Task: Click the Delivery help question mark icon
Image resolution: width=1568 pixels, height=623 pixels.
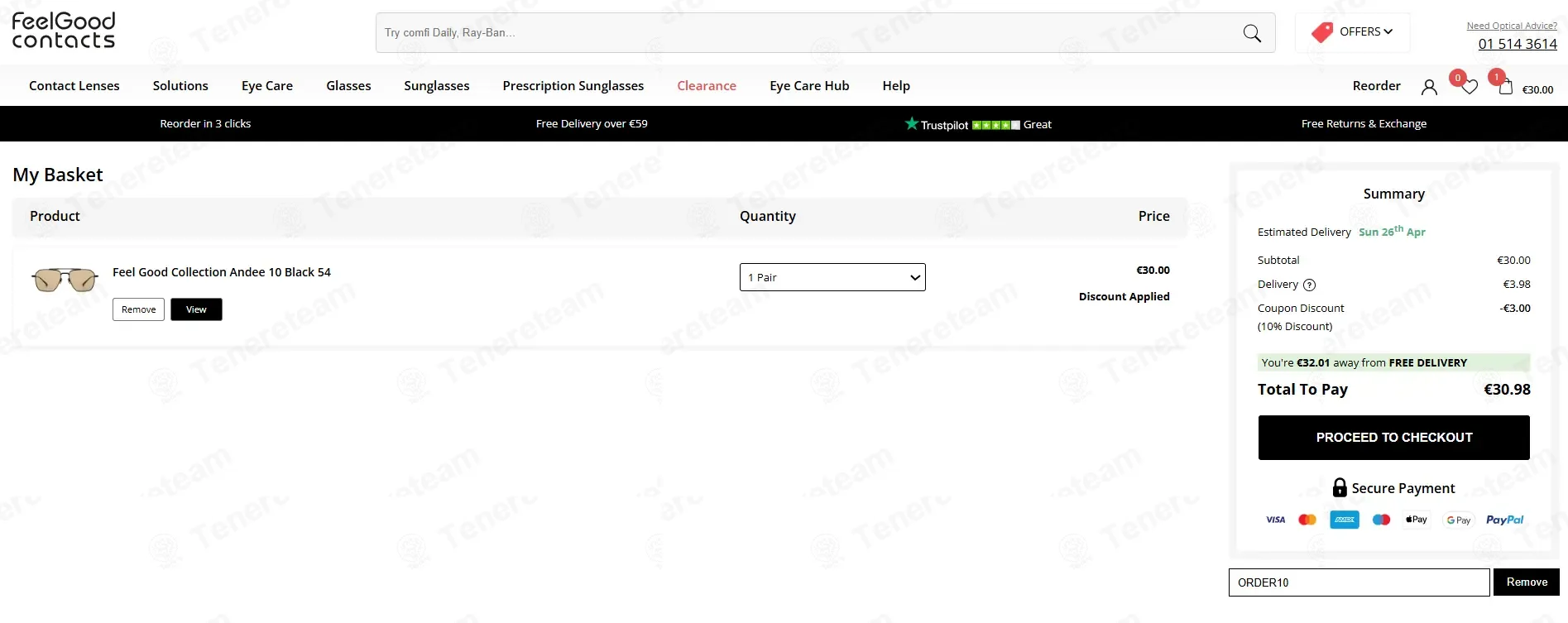Action: click(1309, 285)
